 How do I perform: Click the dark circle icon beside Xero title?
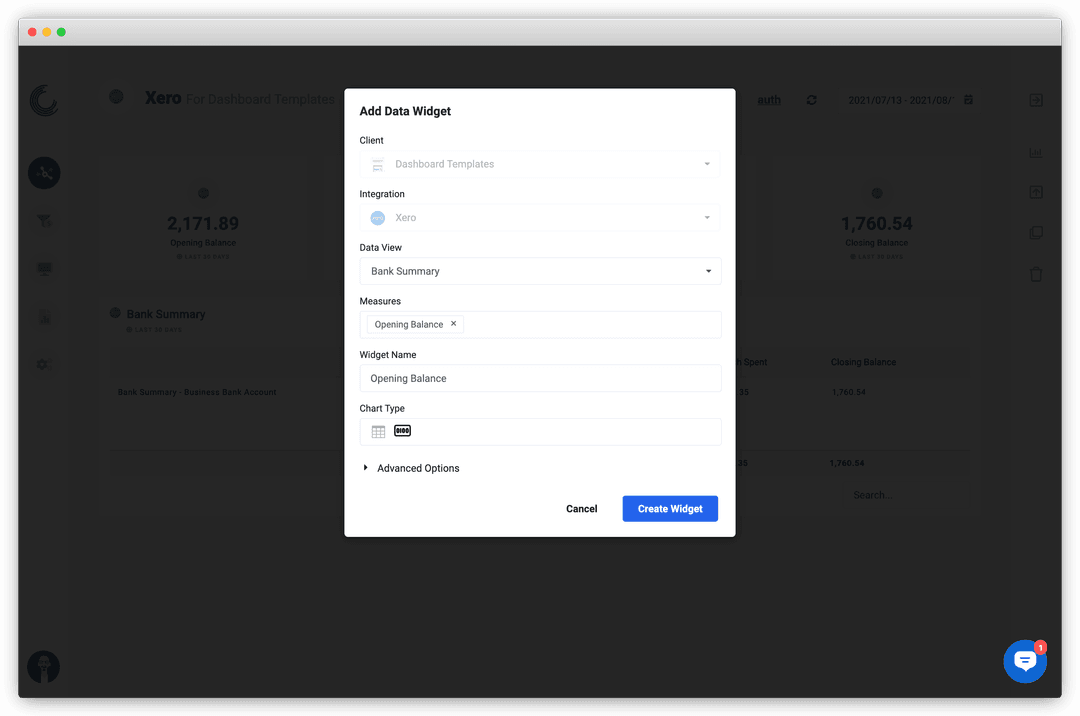[x=116, y=96]
